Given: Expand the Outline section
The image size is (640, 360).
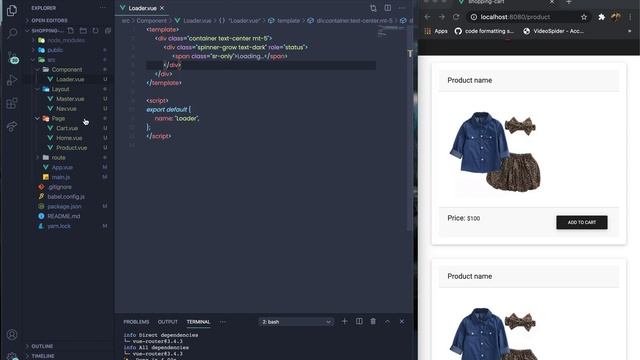Looking at the screenshot, I should (42, 346).
